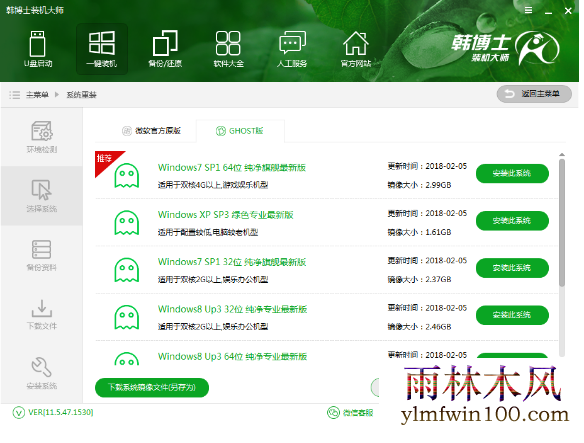Select the 选择系统 choose system step

[x=42, y=196]
